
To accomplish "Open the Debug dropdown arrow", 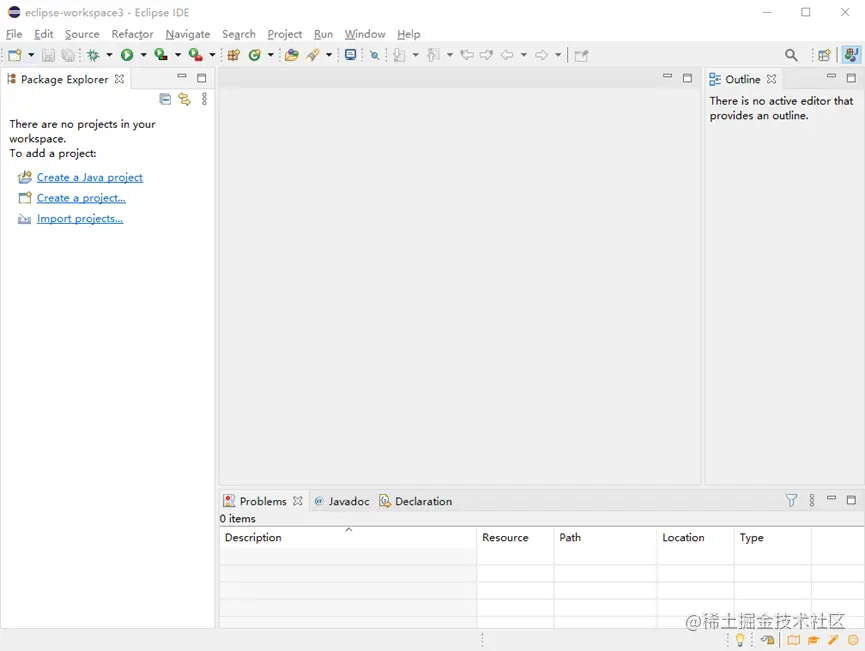I will 109,55.
